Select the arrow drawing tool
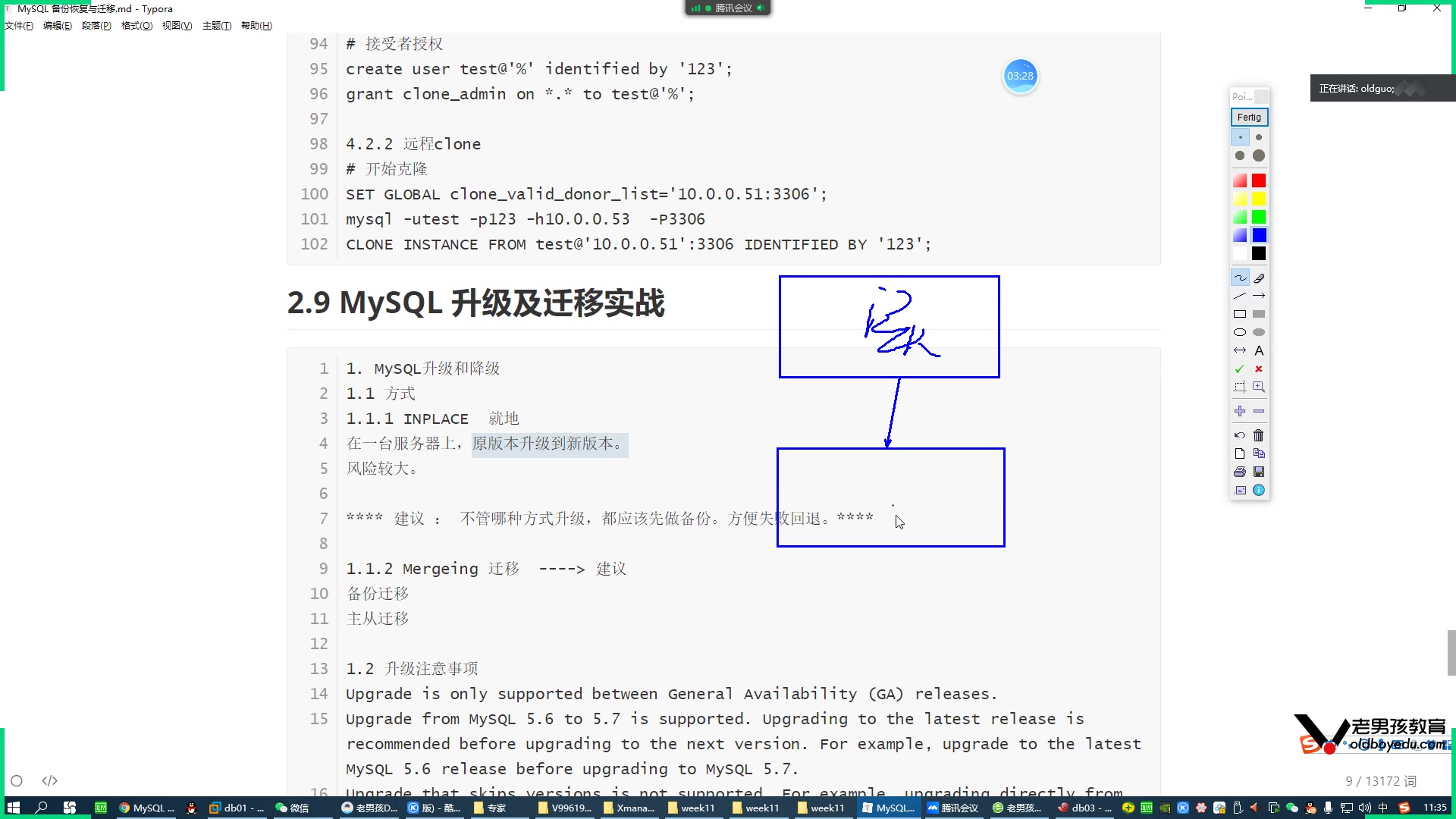Viewport: 1456px width, 819px height. 1259,296
